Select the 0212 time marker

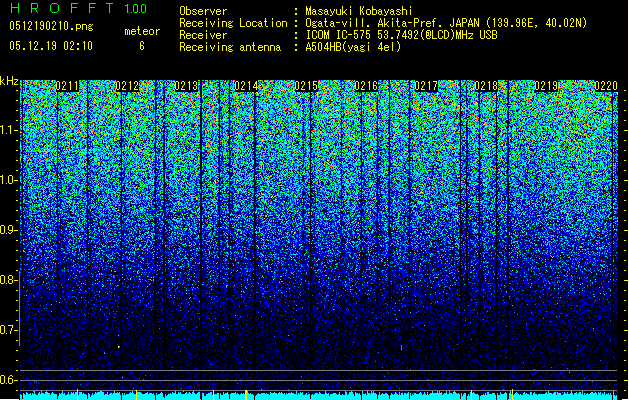(x=127, y=86)
